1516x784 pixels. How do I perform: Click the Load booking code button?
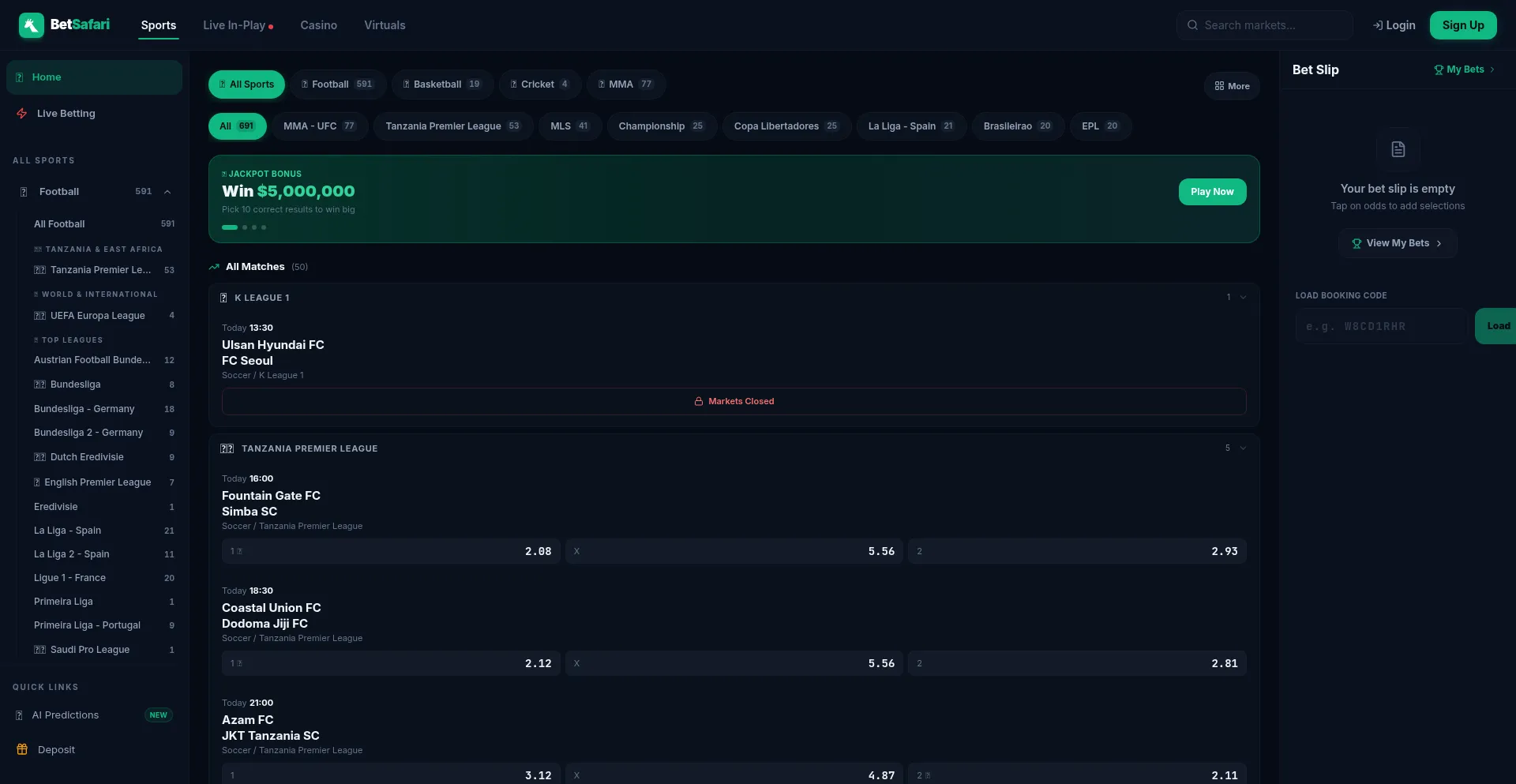point(1496,326)
